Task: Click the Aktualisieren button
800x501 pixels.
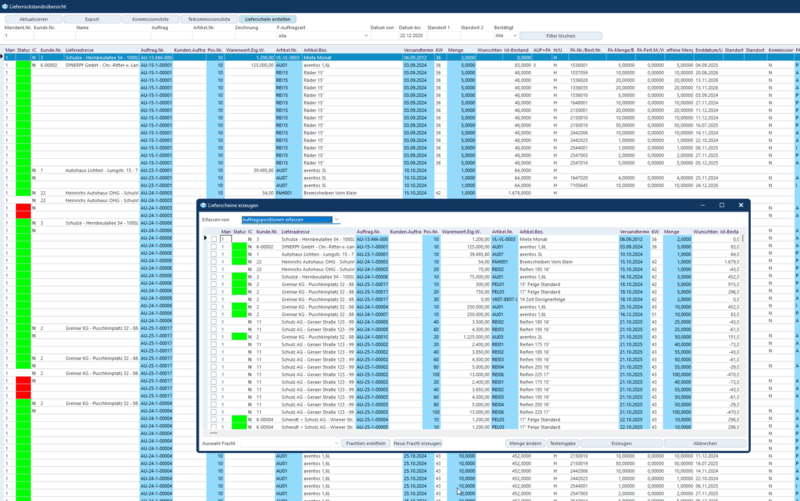Action: tap(33, 18)
